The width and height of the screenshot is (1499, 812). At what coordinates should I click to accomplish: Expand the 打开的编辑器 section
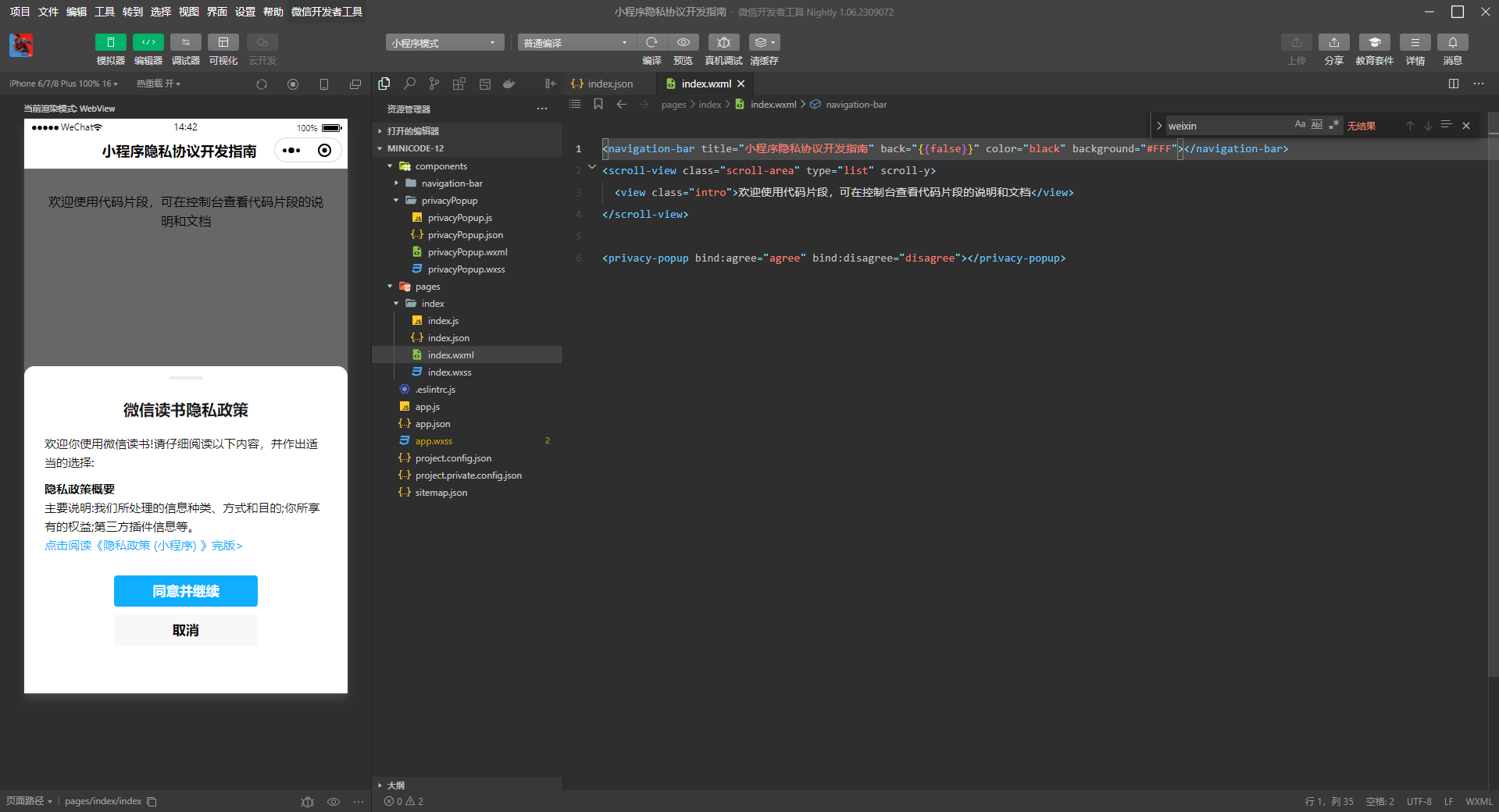pos(467,131)
